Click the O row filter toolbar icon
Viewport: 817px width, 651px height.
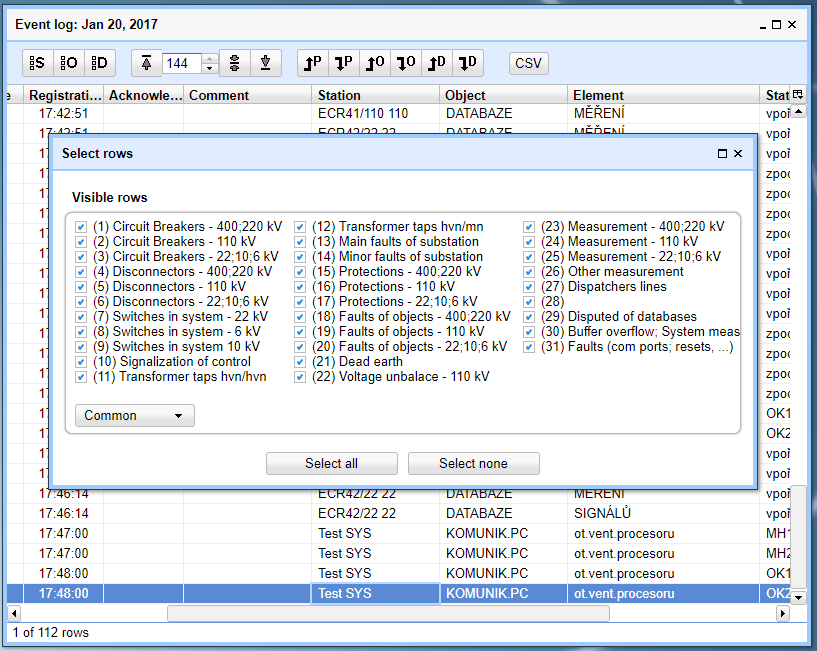[x=69, y=63]
